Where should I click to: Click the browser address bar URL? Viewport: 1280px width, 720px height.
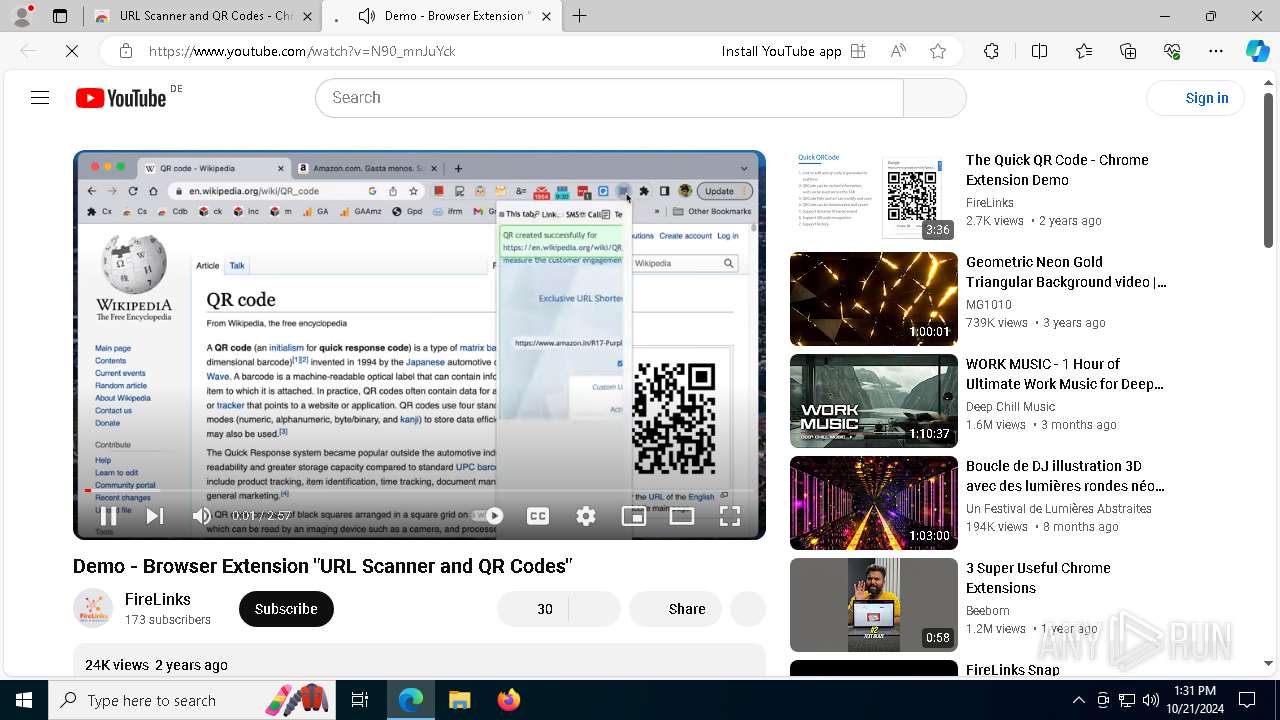point(302,51)
